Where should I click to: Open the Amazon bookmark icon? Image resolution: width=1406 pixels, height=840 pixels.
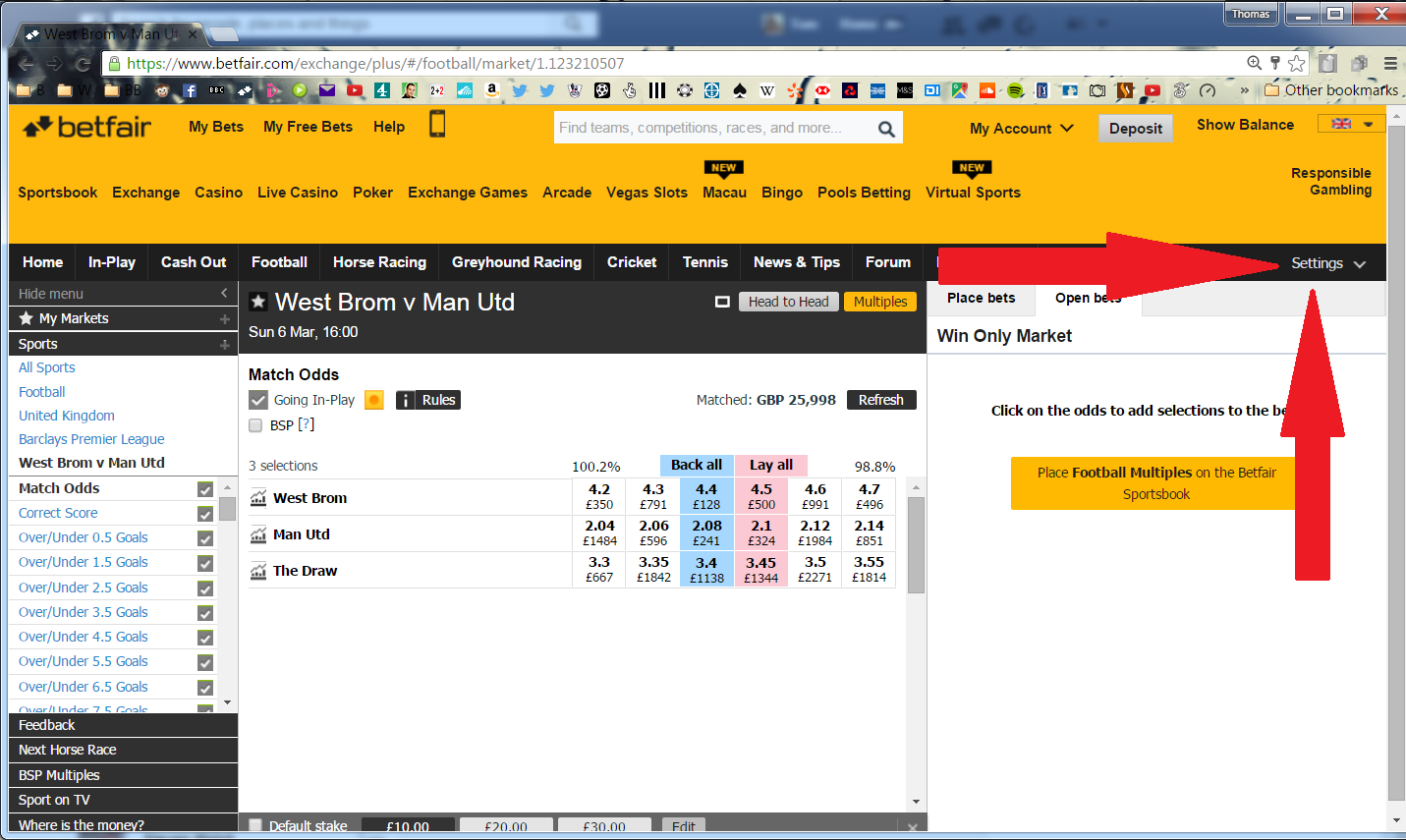coord(492,90)
